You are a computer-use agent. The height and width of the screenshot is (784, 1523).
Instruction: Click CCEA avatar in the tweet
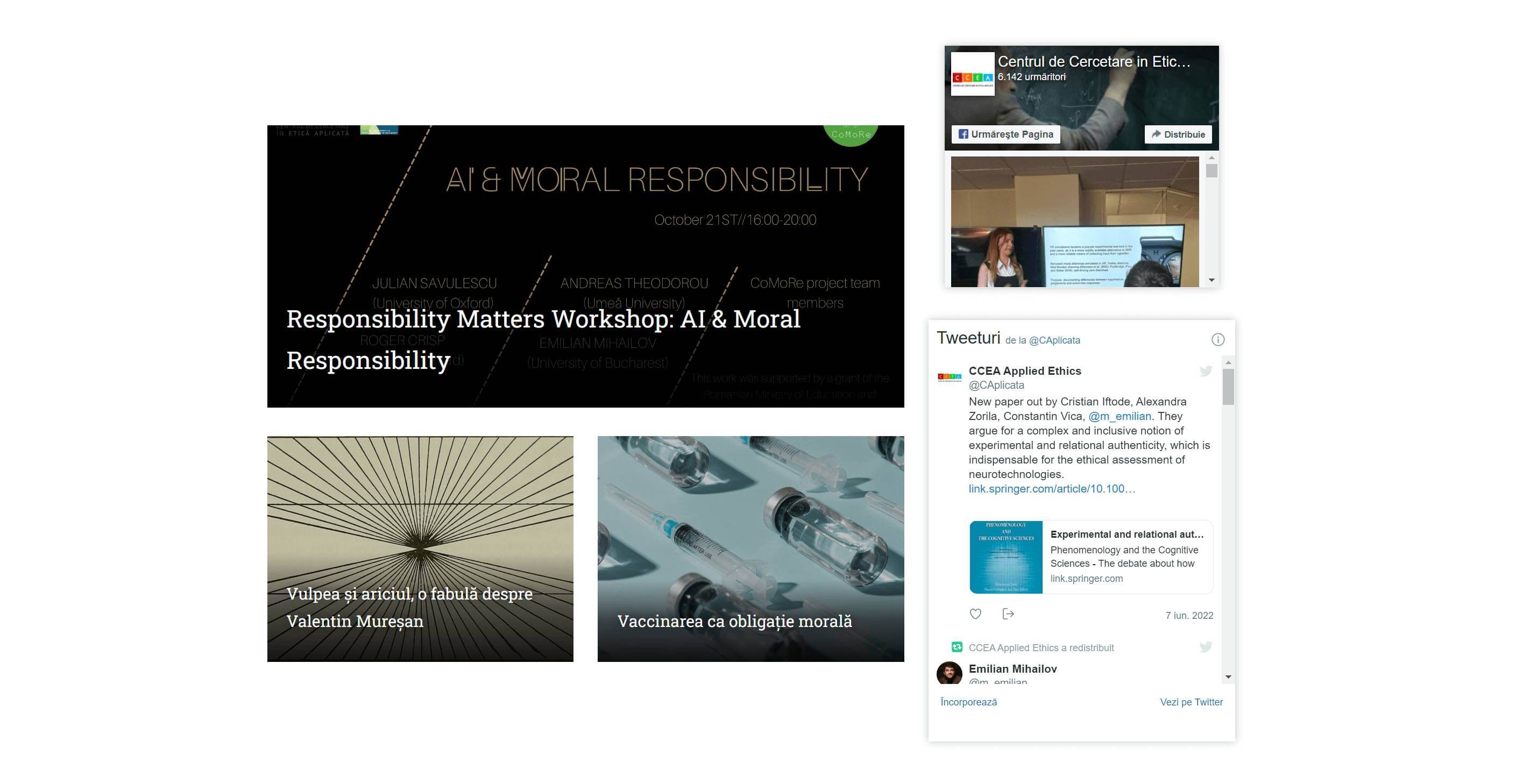[950, 377]
